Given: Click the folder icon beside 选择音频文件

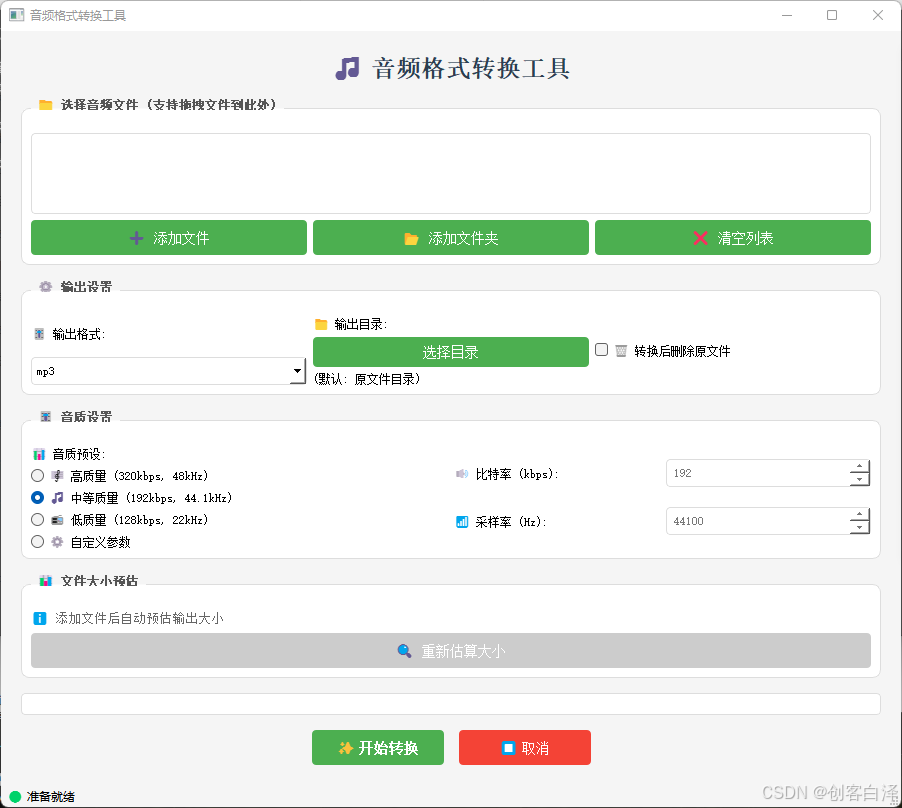Looking at the screenshot, I should (45, 105).
